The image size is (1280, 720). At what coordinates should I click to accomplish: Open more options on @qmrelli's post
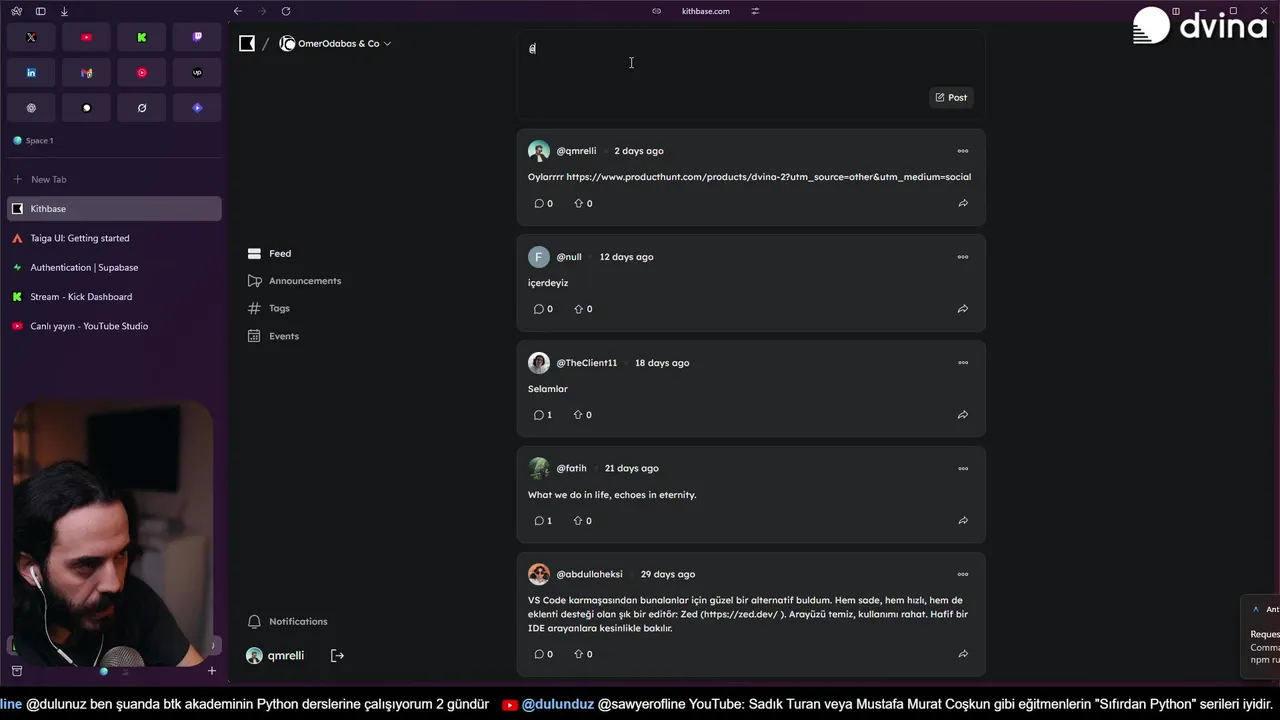963,151
